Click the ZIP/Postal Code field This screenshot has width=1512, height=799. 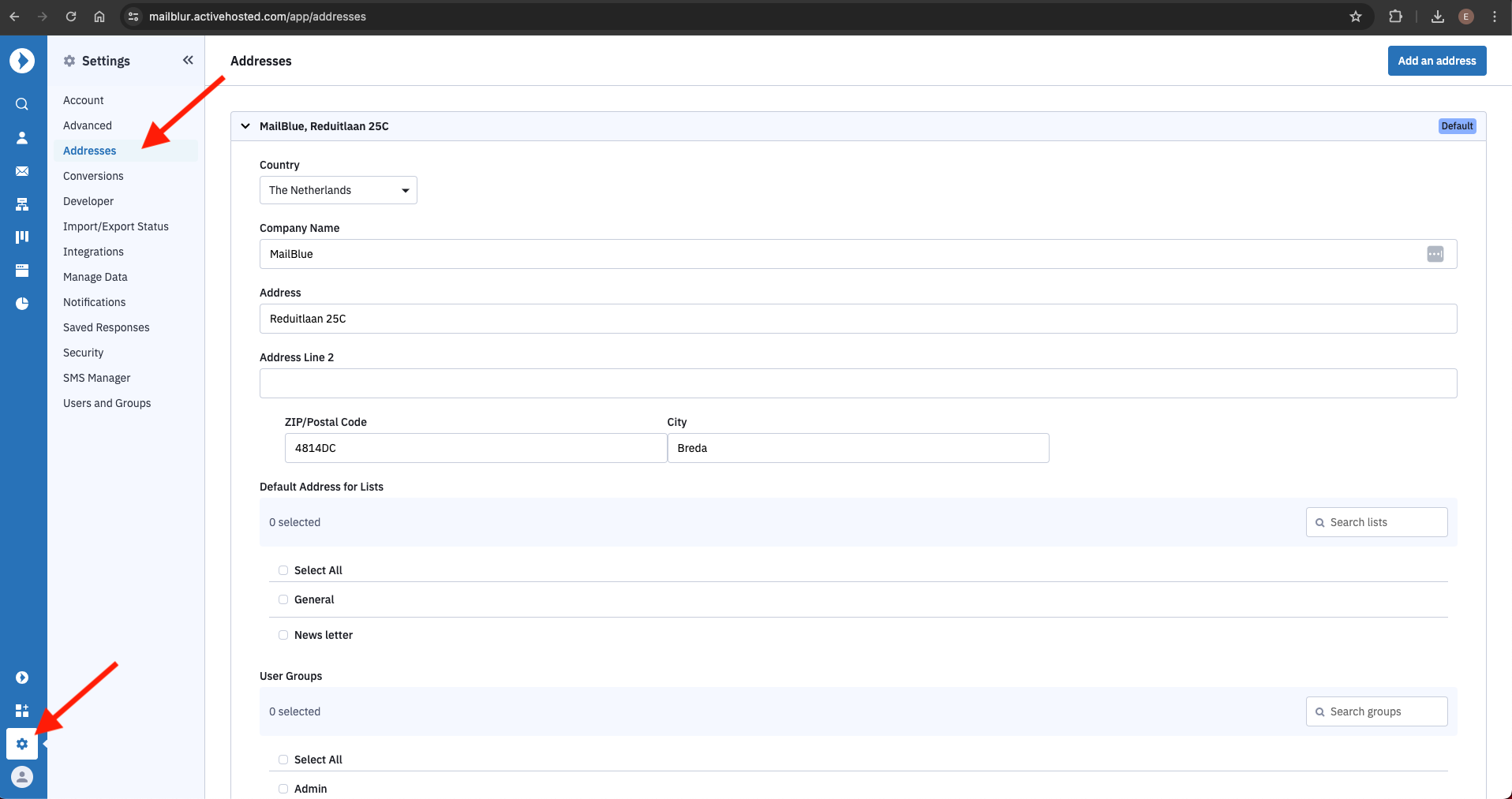click(476, 448)
